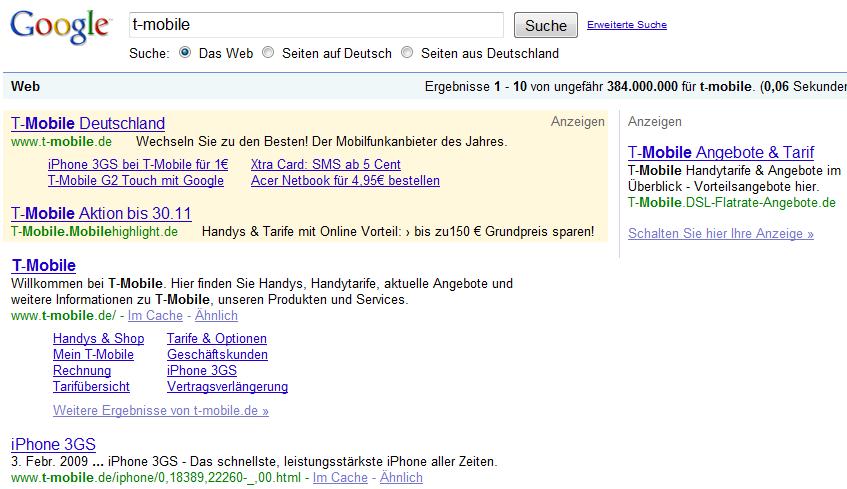
Task: Open Erweiterte Suche link
Action: (x=627, y=25)
